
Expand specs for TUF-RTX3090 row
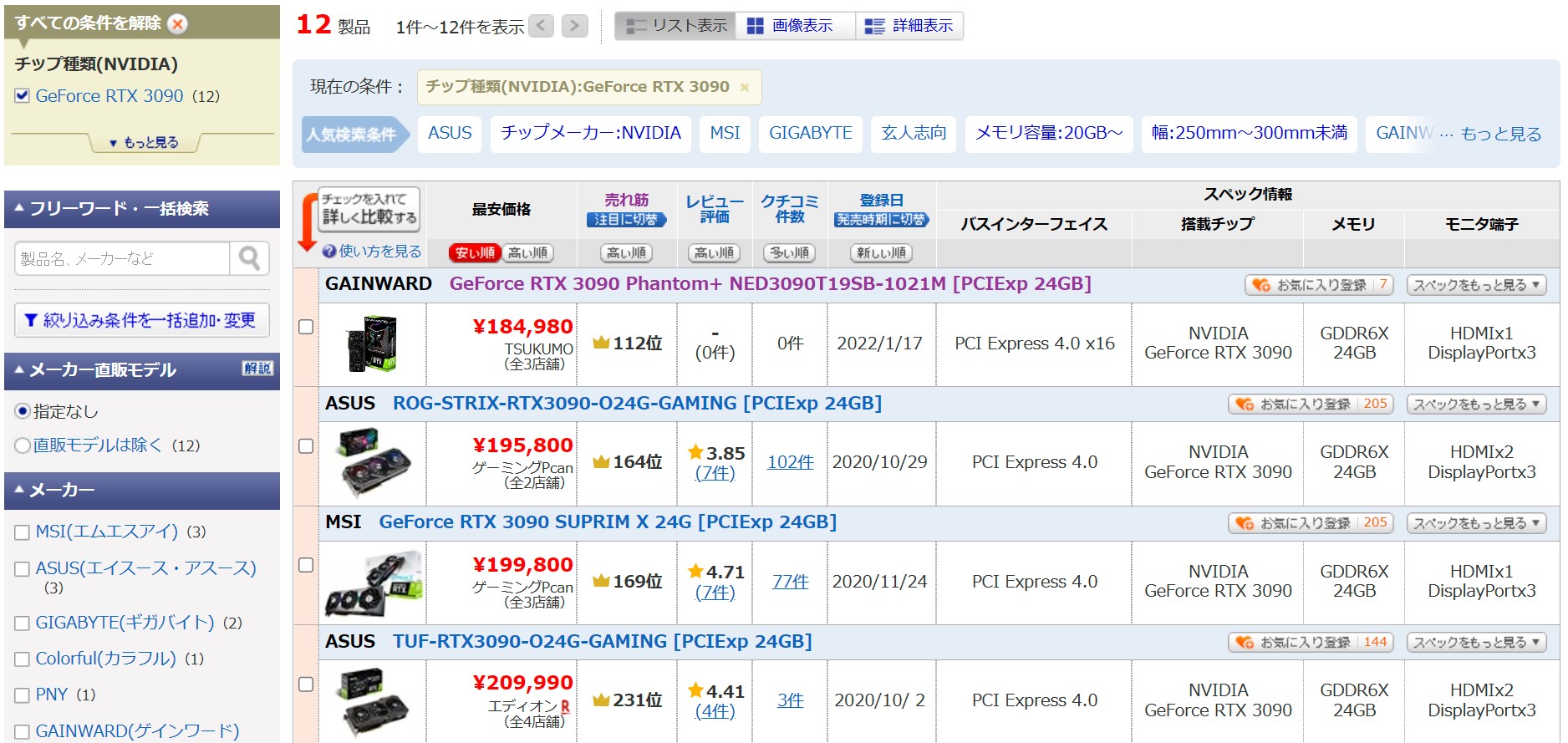coord(1476,643)
